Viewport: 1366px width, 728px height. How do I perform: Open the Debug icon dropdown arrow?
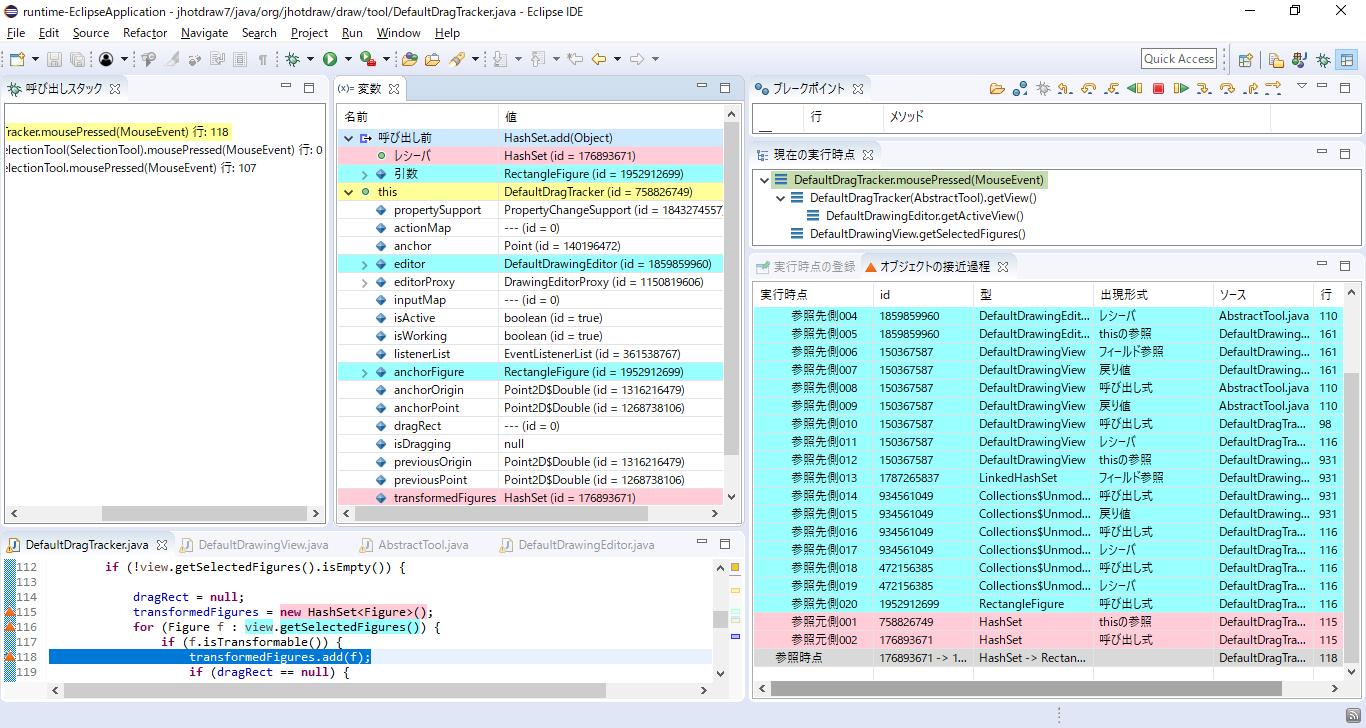coord(311,59)
